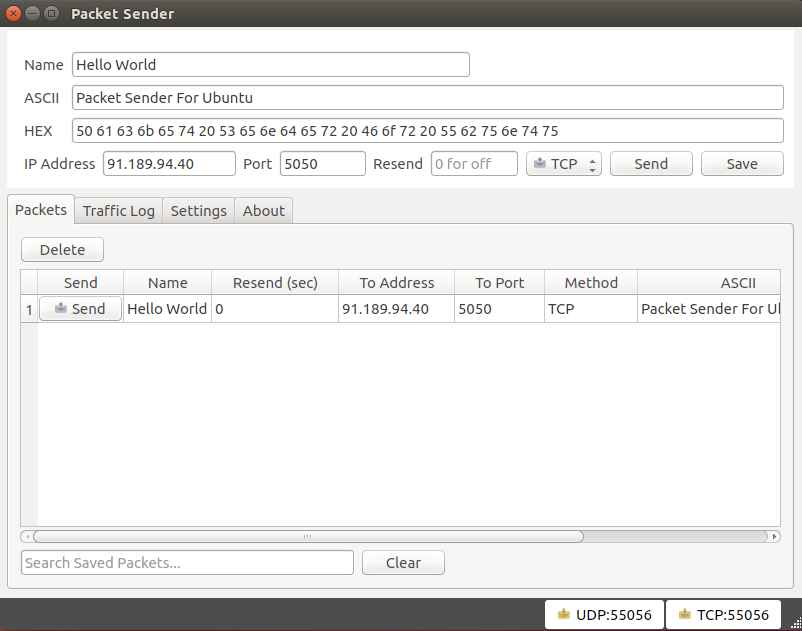The height and width of the screenshot is (631, 802).
Task: Save the current packet
Action: tap(742, 164)
